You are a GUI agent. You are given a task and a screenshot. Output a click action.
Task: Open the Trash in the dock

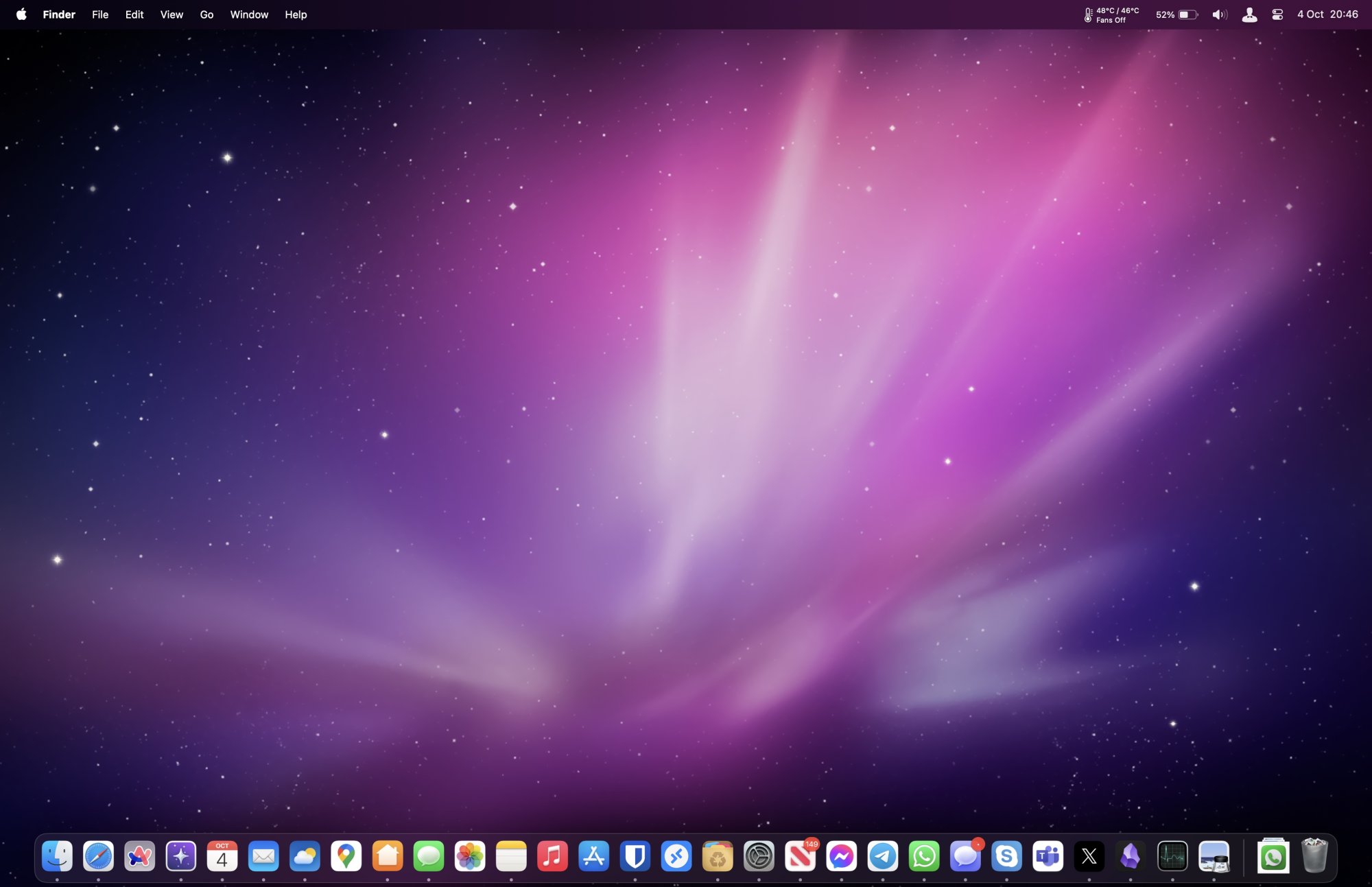[x=1314, y=856]
